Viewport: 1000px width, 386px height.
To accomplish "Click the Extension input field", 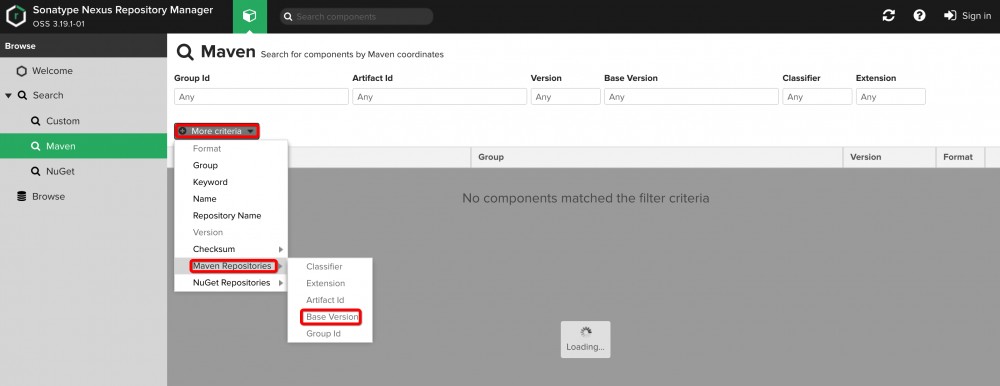I will point(890,97).
